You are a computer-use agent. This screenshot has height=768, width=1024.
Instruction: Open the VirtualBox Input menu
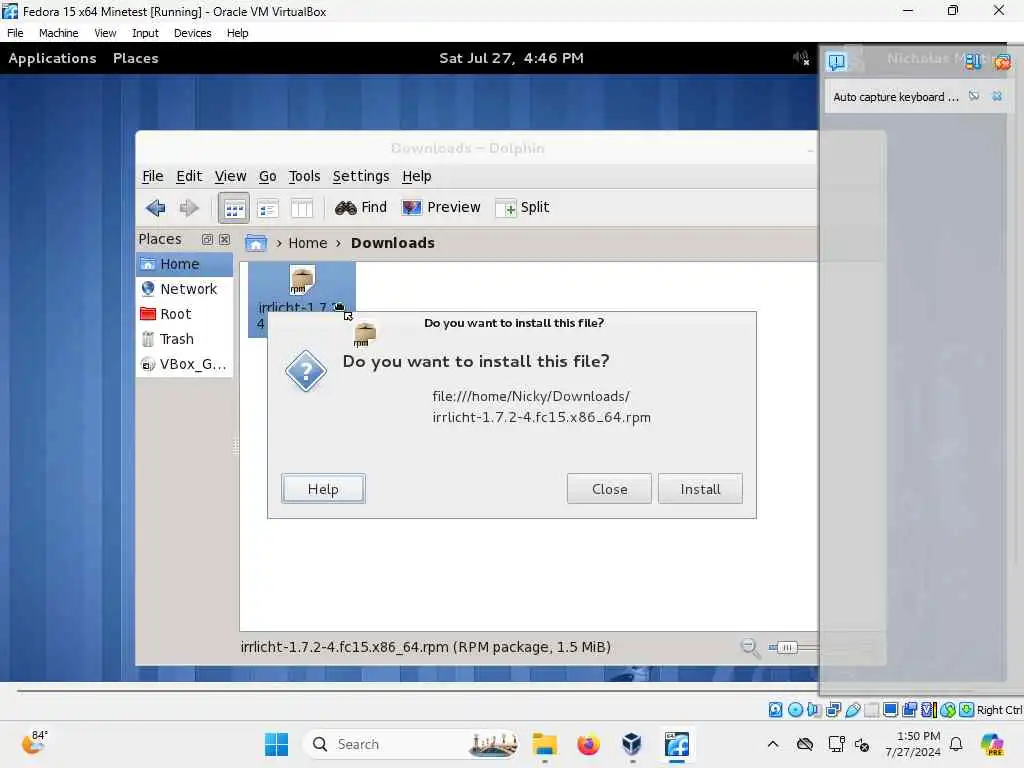[x=145, y=33]
